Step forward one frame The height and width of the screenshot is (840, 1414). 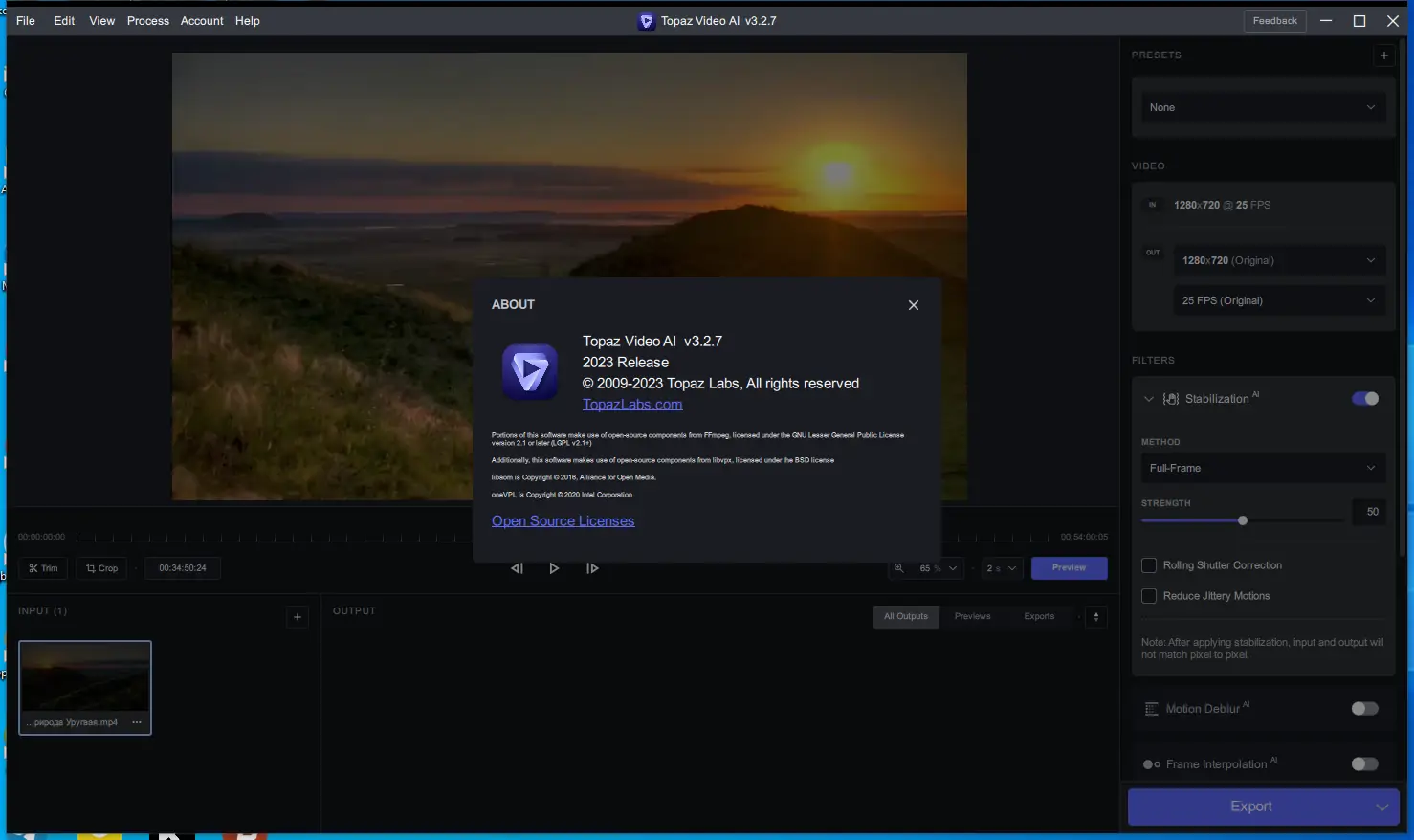pos(592,568)
